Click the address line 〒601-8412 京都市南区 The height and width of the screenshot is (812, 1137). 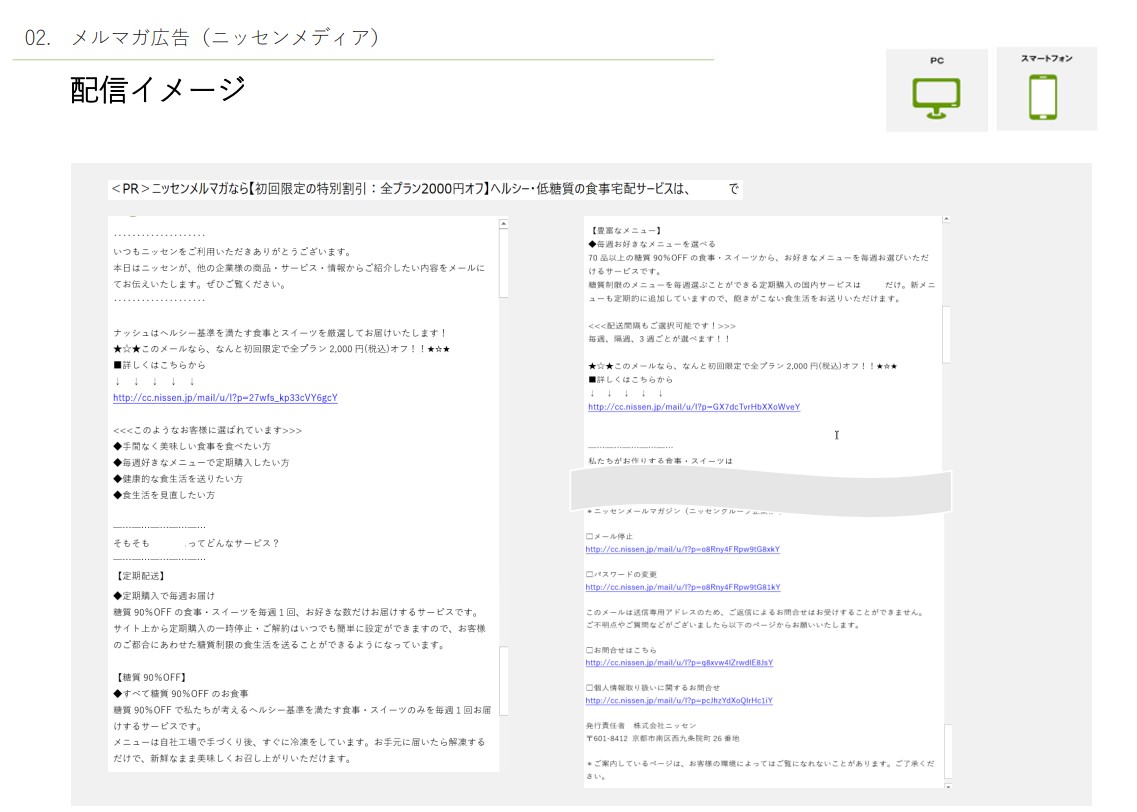[x=663, y=738]
